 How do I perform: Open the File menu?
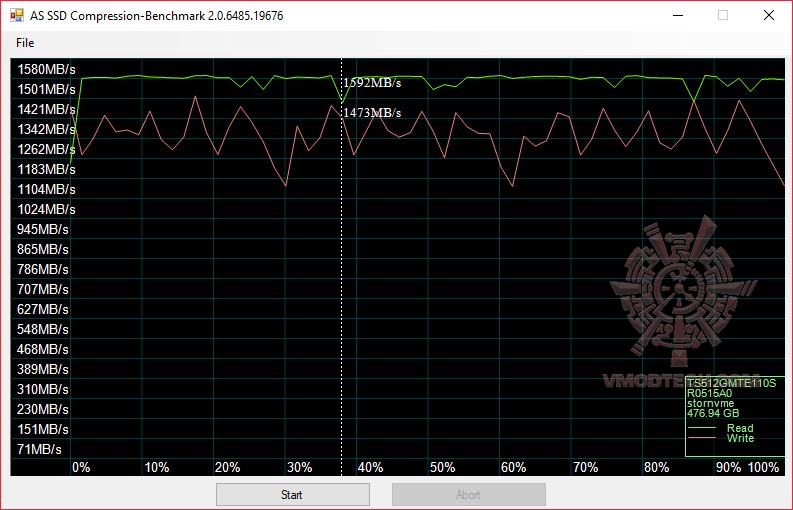(25, 43)
